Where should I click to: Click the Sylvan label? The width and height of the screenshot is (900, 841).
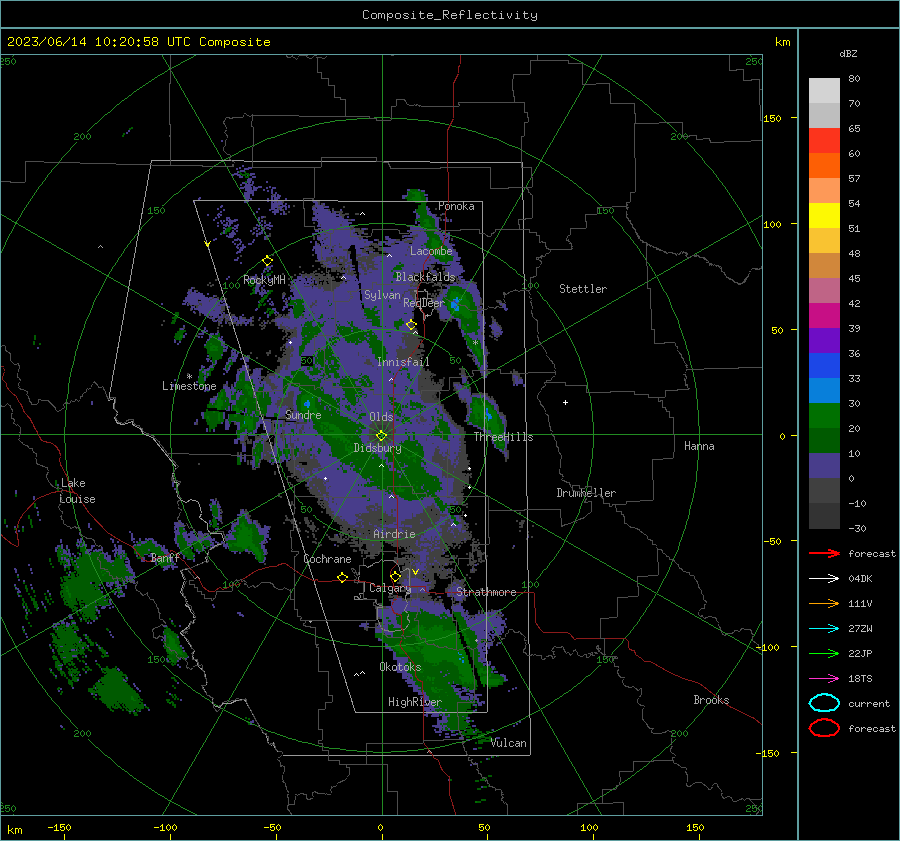coord(382,295)
